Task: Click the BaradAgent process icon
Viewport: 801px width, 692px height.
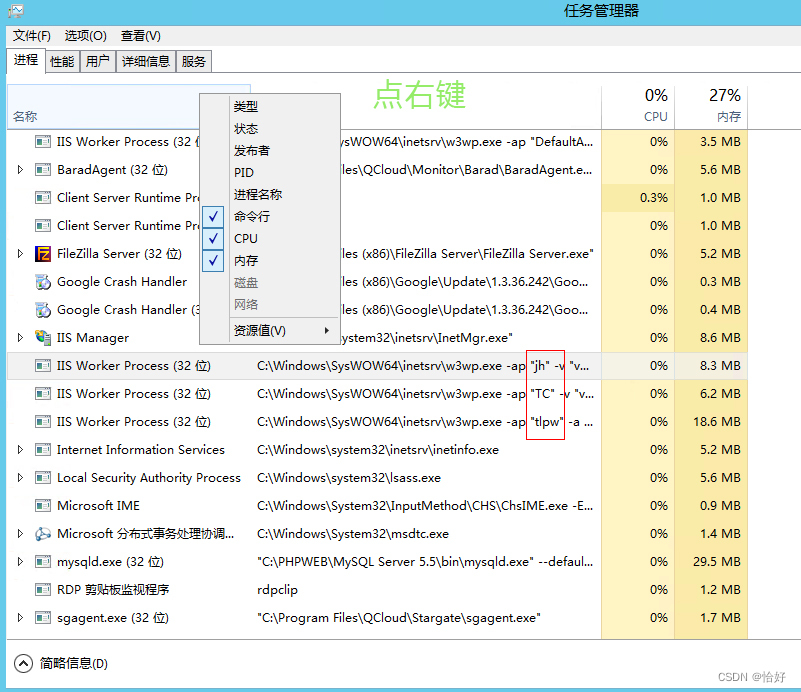Action: pyautogui.click(x=43, y=170)
